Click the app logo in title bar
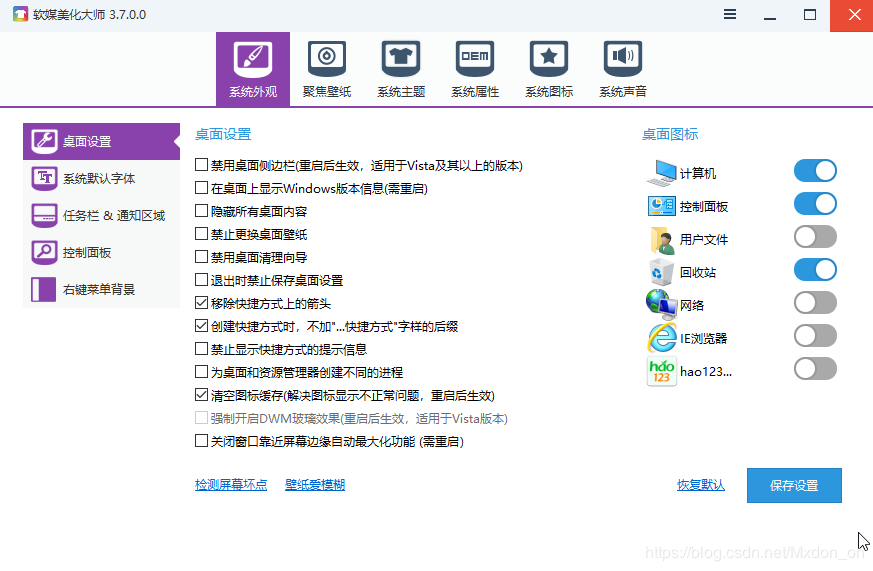 [21, 14]
